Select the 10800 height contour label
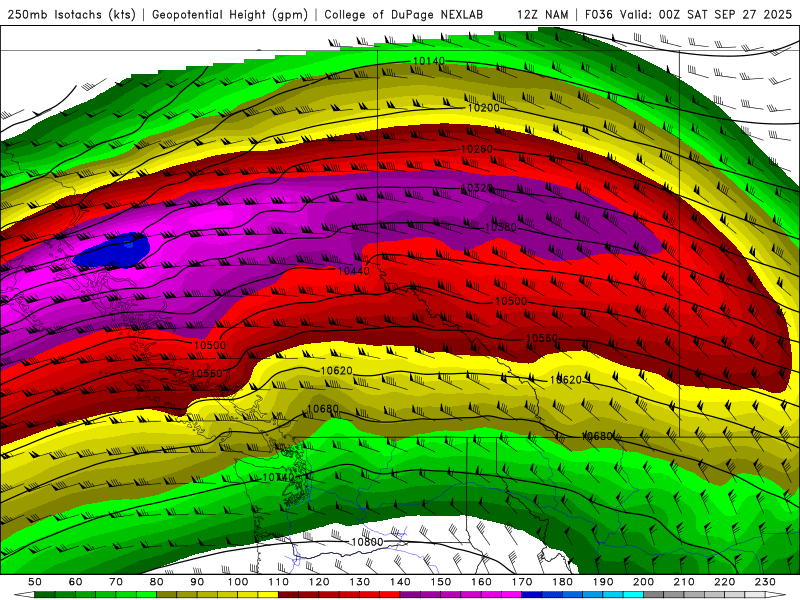 (x=367, y=541)
